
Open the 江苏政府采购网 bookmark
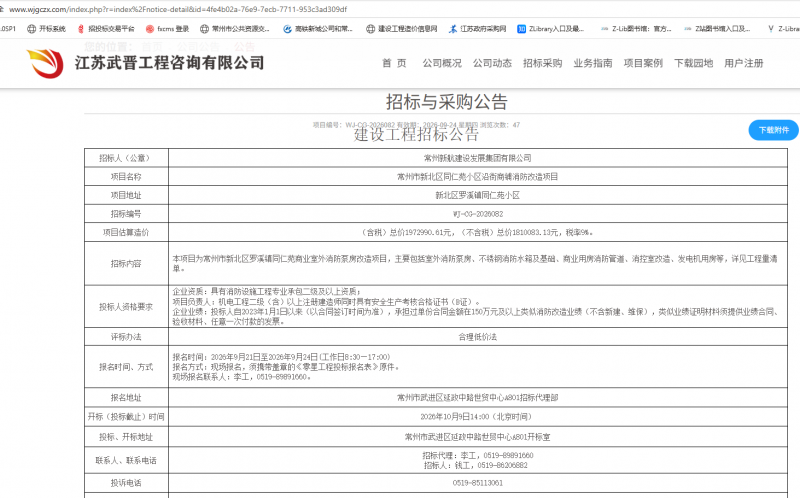477,29
